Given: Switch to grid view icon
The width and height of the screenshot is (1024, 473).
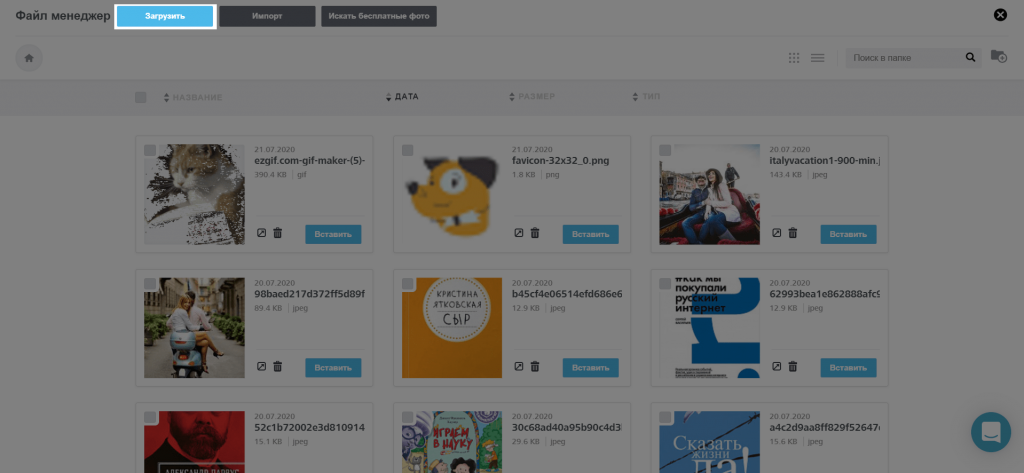Looking at the screenshot, I should pos(794,58).
